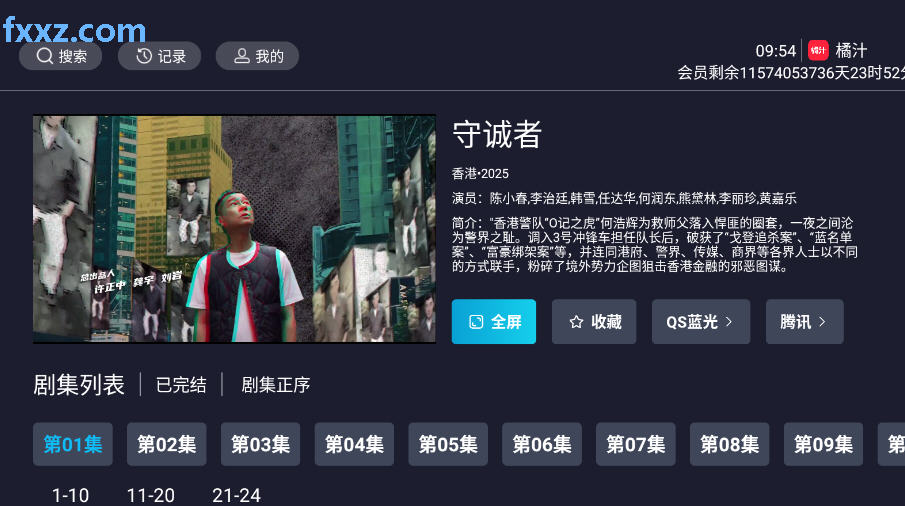Play episode 第01集

(x=73, y=444)
